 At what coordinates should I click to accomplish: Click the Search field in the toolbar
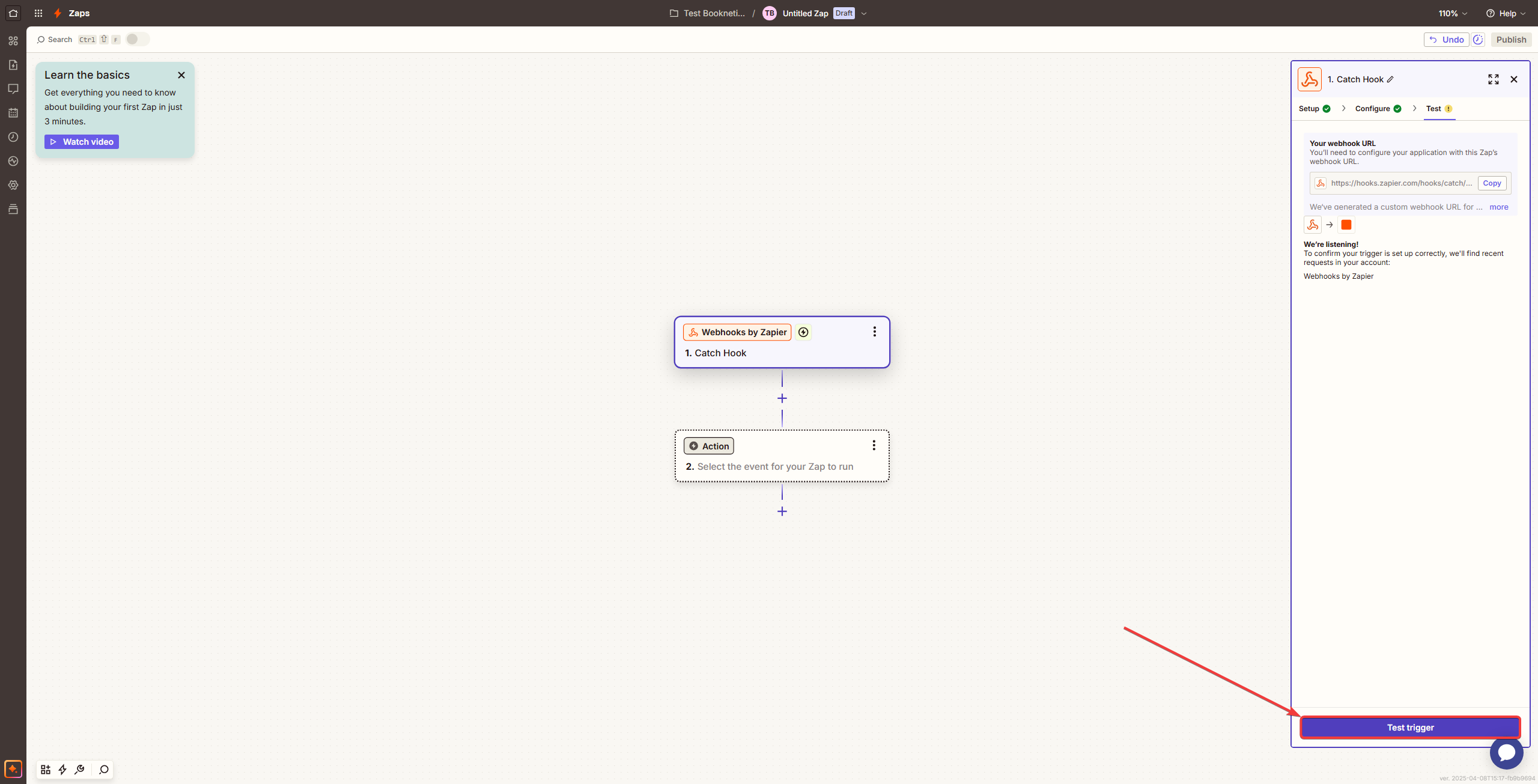tap(55, 40)
